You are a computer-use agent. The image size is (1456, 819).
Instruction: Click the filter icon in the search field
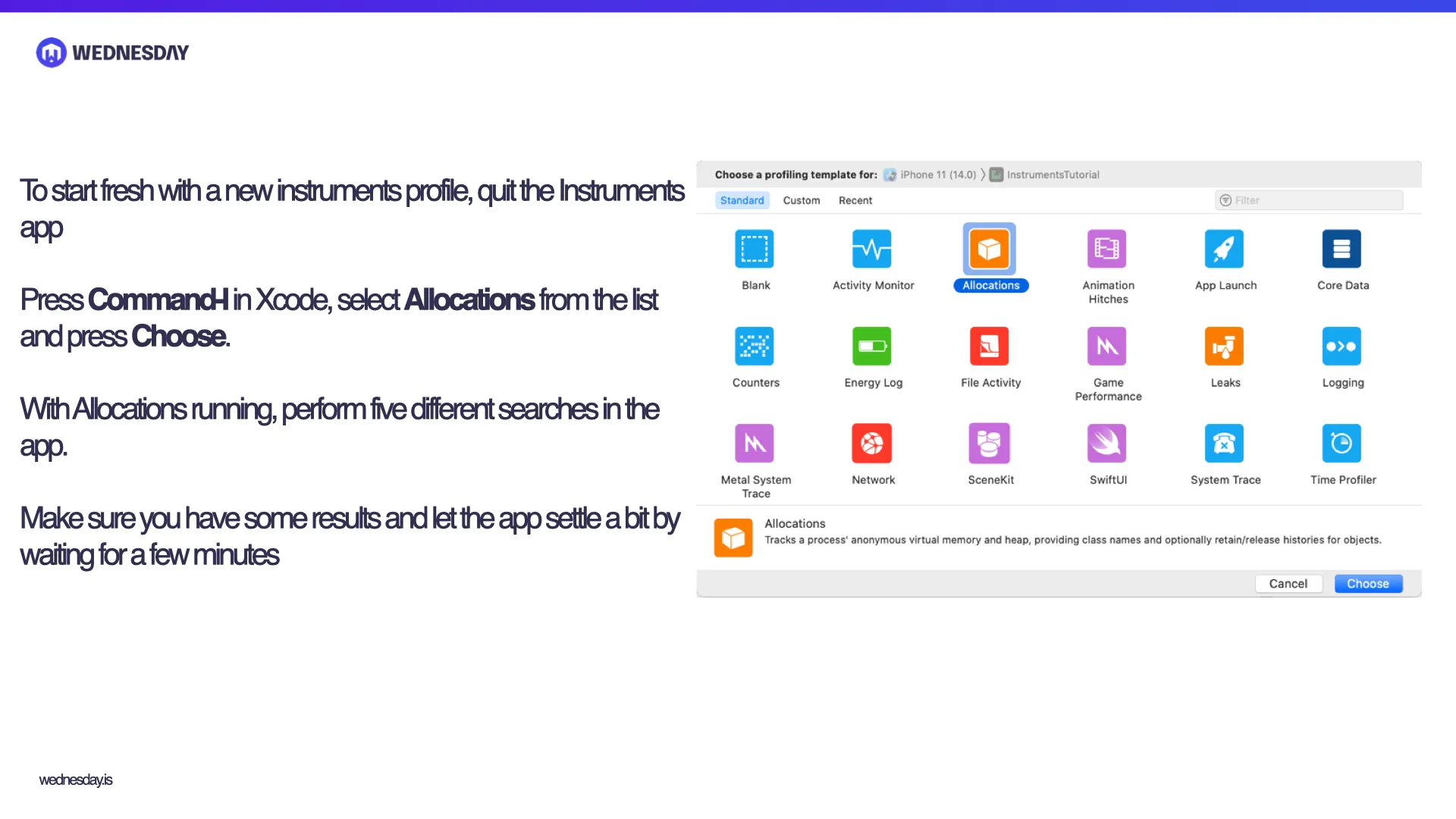[x=1225, y=200]
